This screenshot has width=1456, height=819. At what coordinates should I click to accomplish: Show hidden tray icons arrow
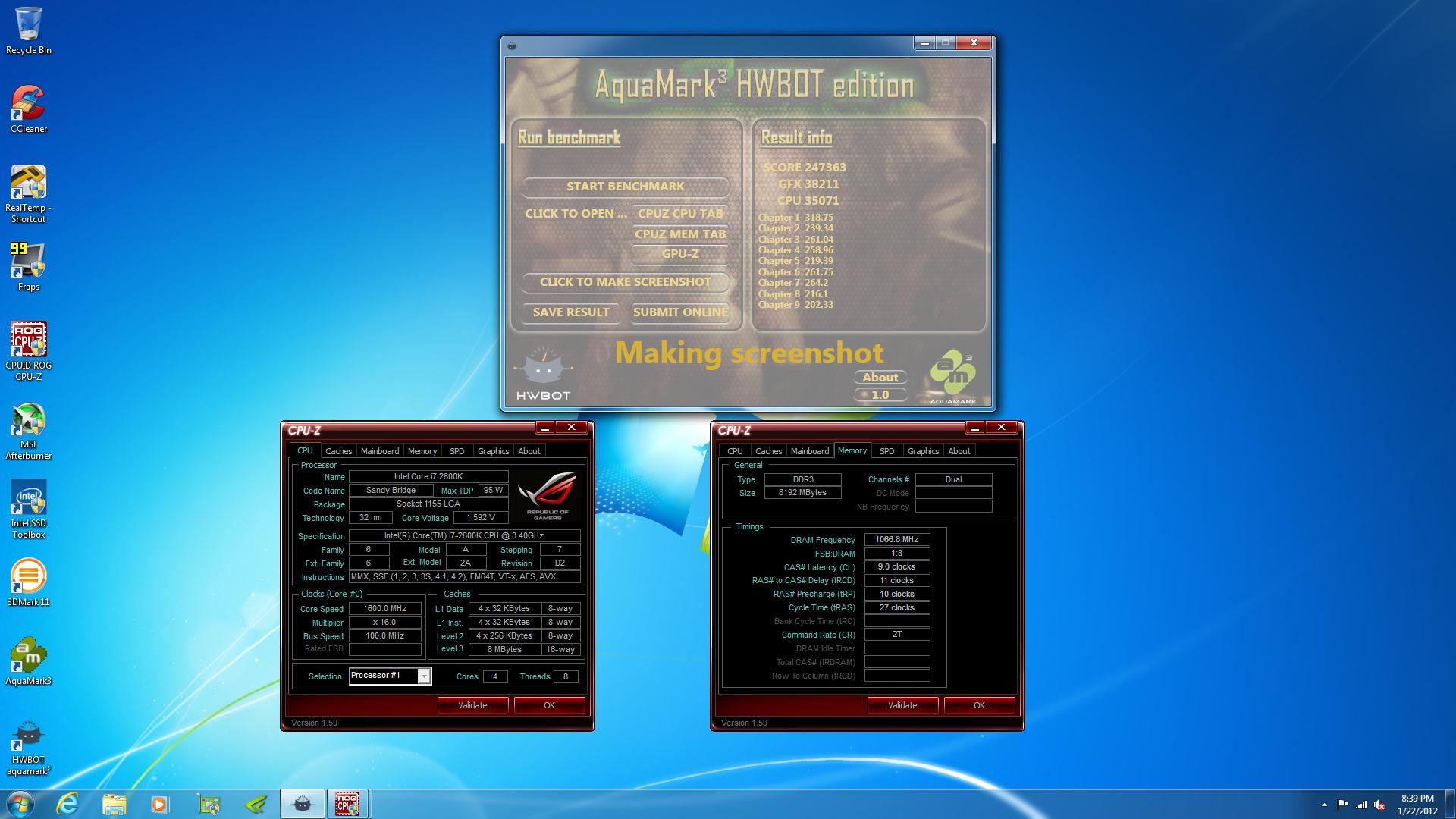coord(1324,805)
